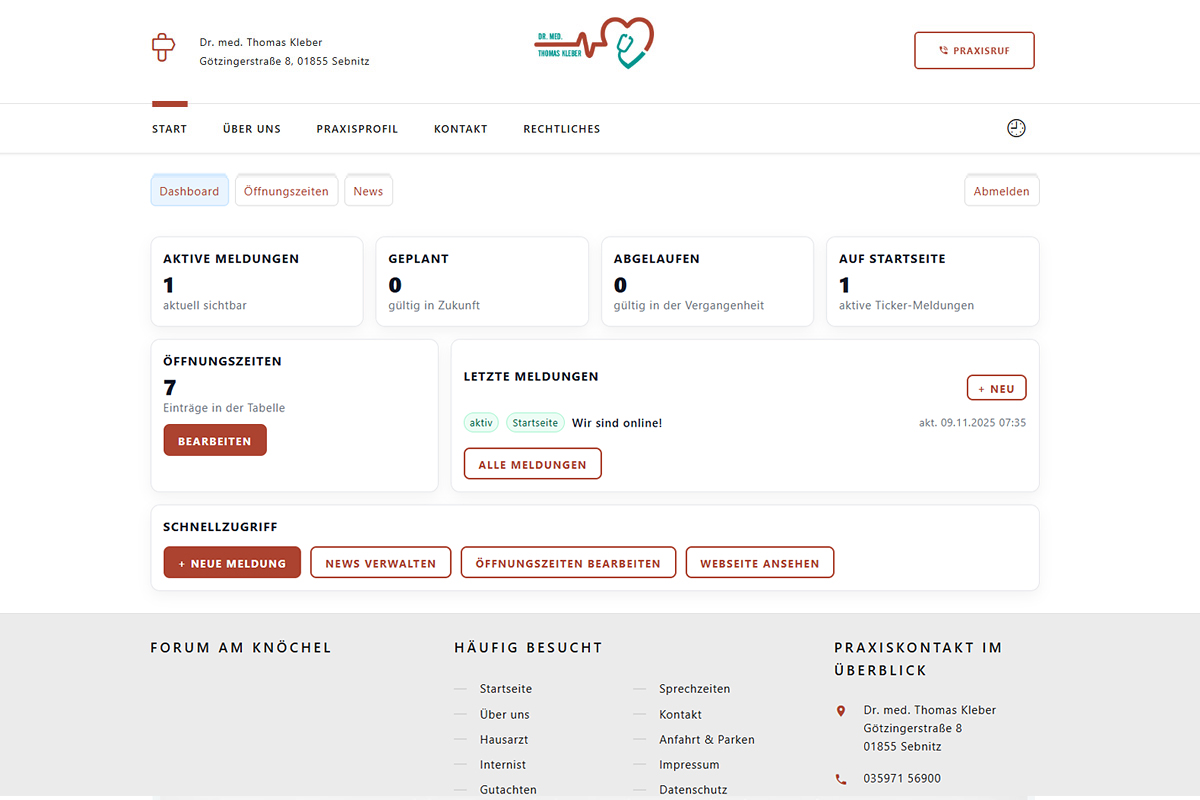Go to Praxisprofil in the navigation
Screen dimensions: 1200x800
click(x=357, y=129)
